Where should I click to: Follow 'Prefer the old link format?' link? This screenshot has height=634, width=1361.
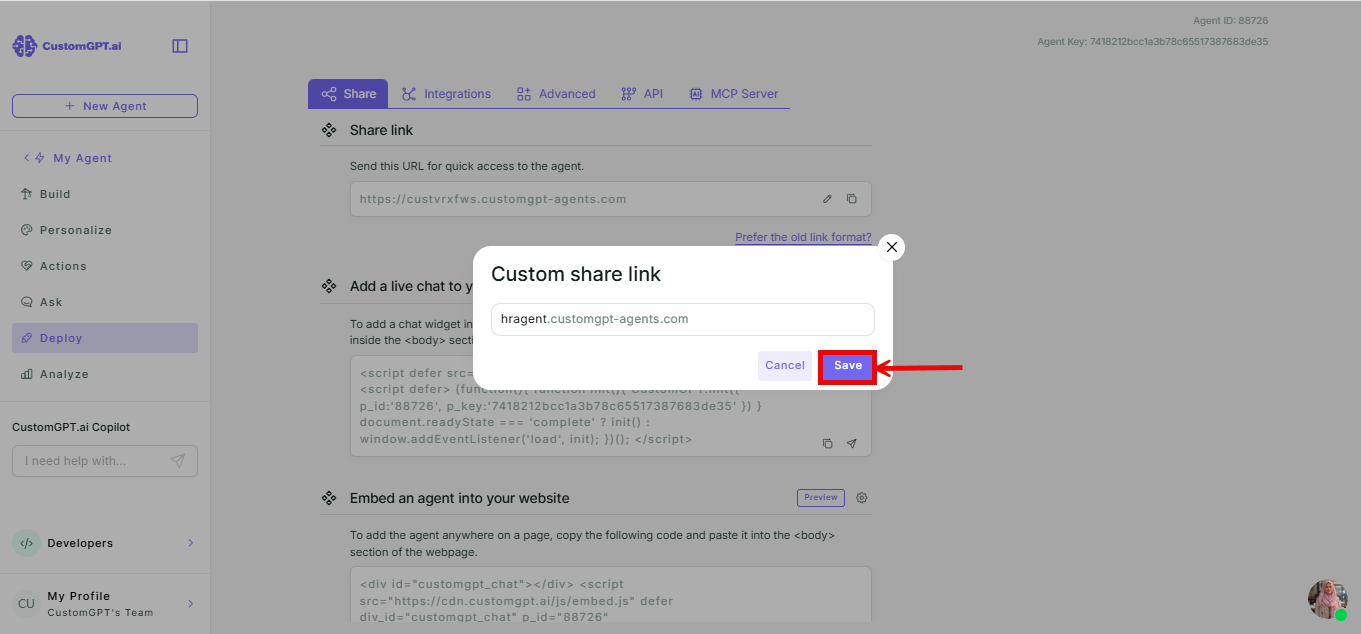pos(803,237)
